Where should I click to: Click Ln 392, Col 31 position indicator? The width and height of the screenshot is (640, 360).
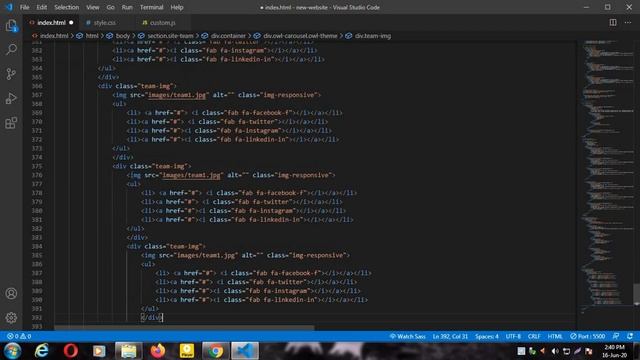450,336
